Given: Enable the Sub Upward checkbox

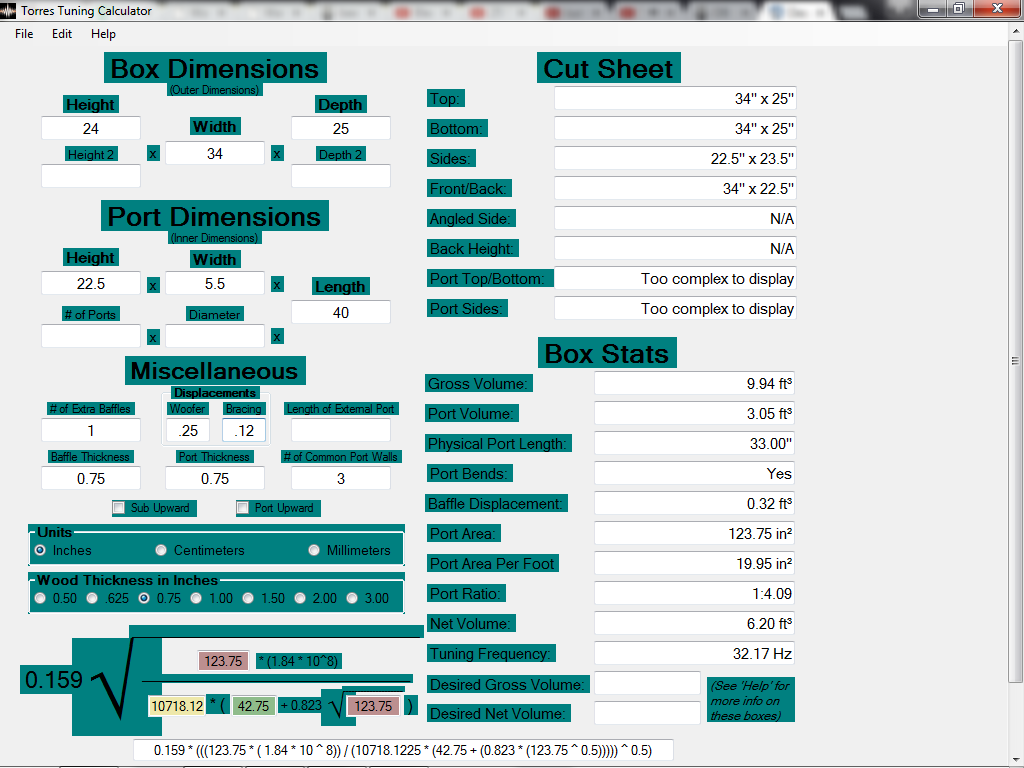Looking at the screenshot, I should point(119,507).
